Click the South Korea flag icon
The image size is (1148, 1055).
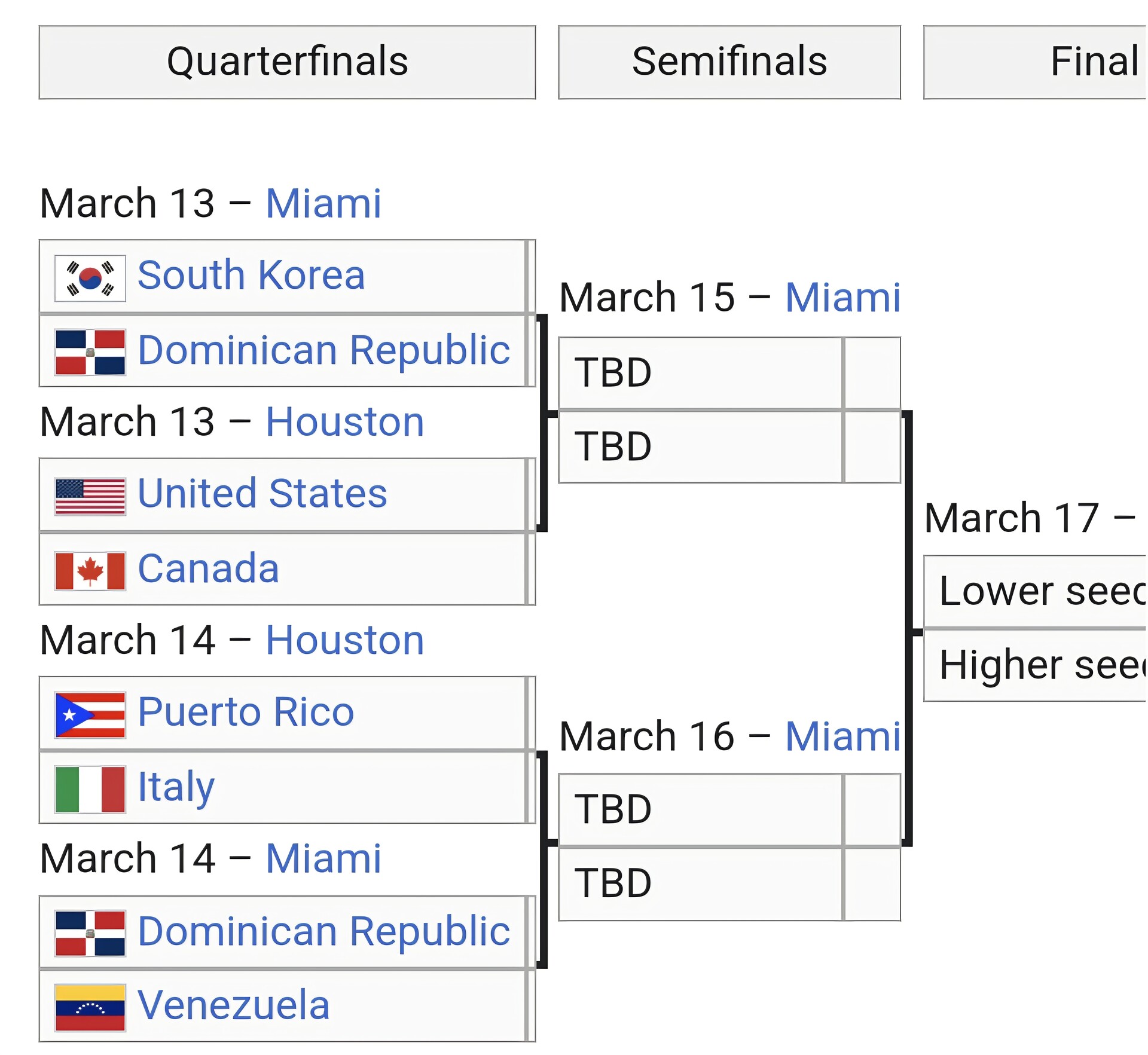pyautogui.click(x=90, y=279)
